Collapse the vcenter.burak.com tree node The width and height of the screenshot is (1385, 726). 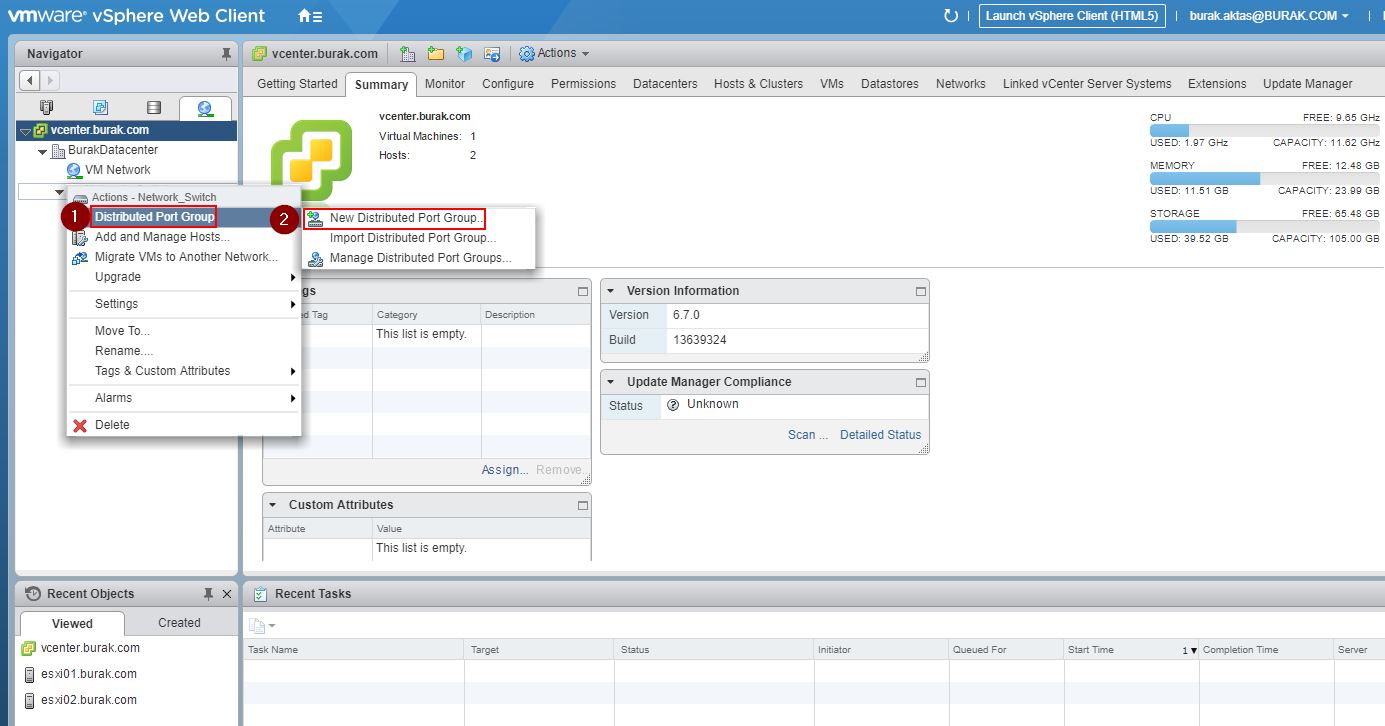pyautogui.click(x=25, y=131)
